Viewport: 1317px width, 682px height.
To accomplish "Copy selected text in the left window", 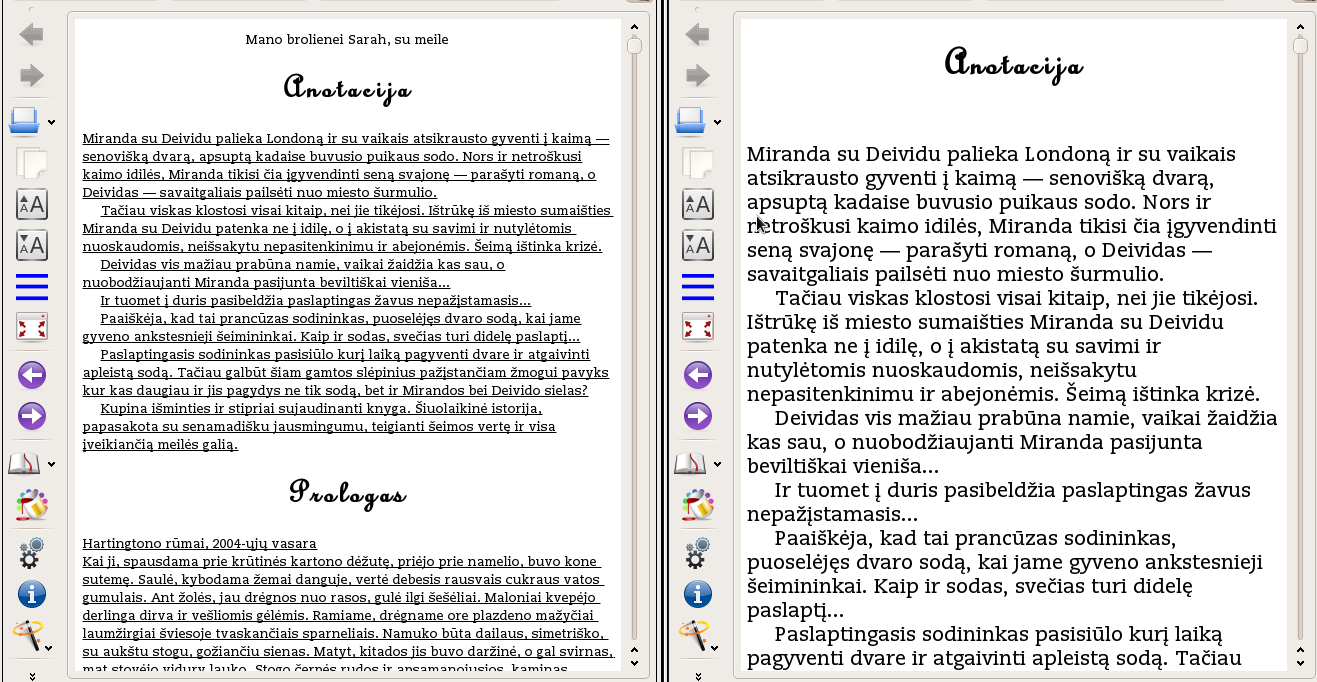I will (x=32, y=162).
